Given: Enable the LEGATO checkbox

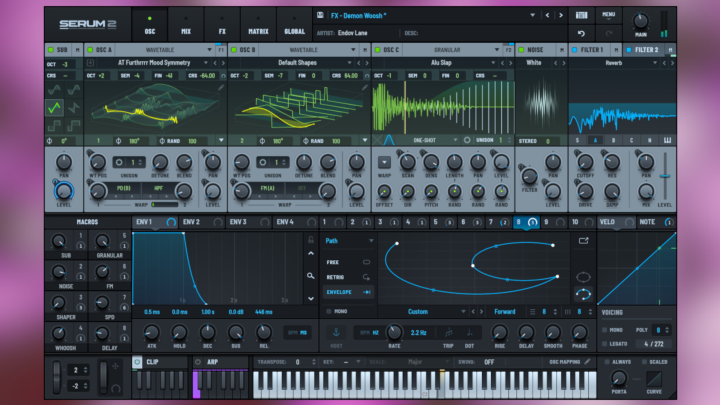Looking at the screenshot, I should [605, 343].
